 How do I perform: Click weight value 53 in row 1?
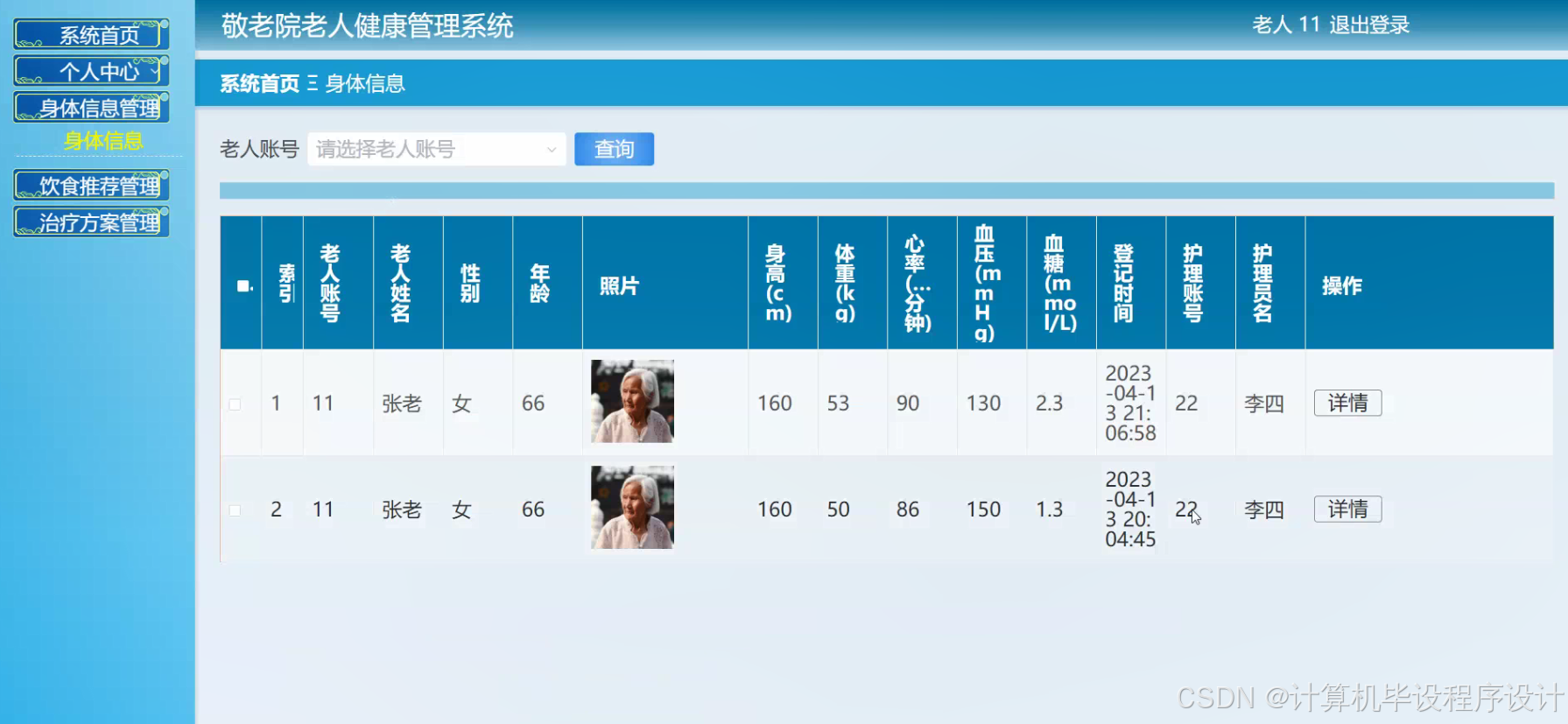tap(838, 403)
